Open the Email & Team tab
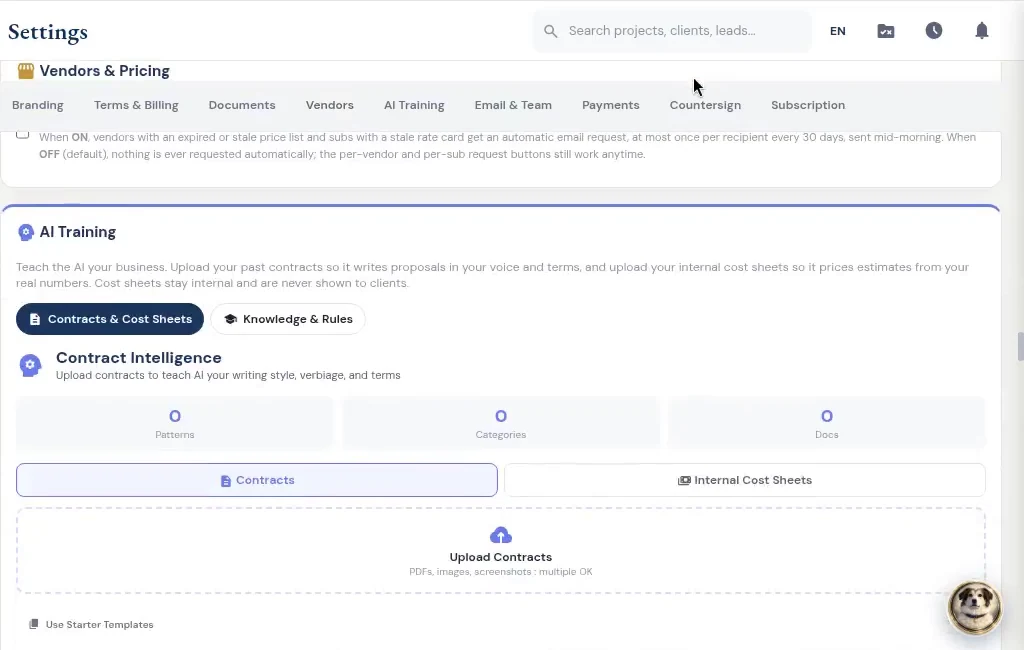 click(513, 105)
